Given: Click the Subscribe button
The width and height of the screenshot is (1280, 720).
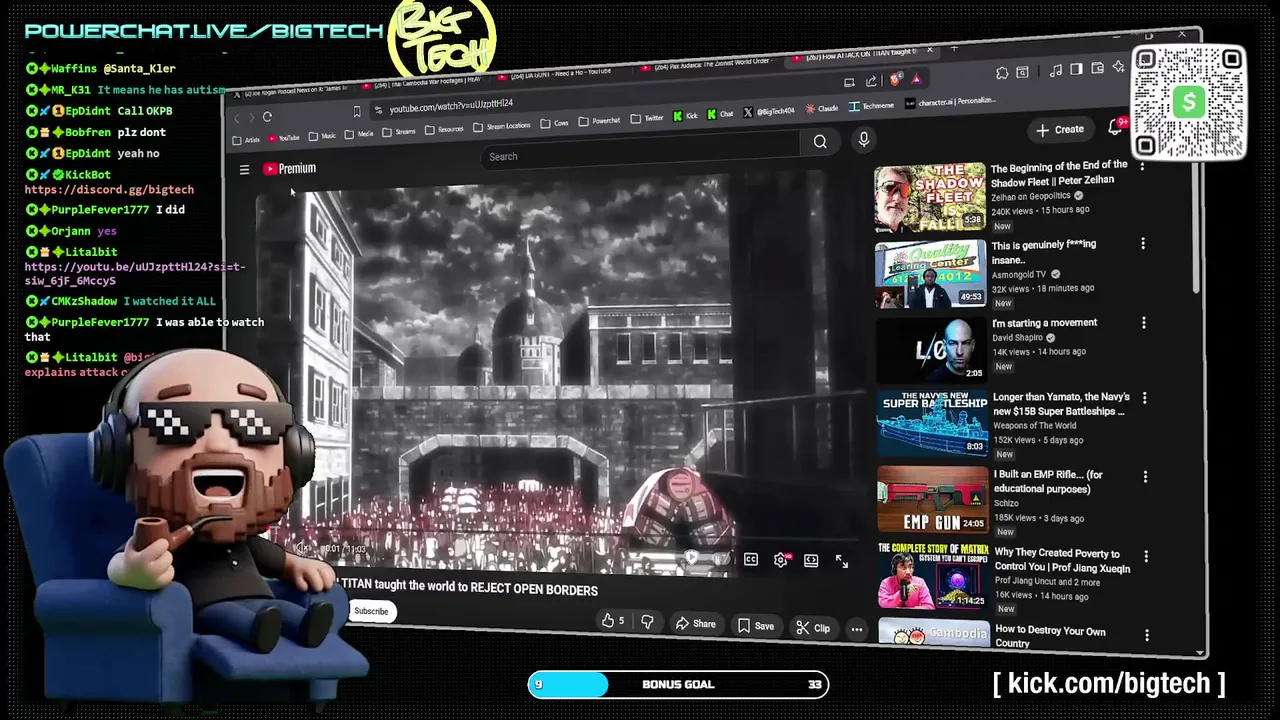Looking at the screenshot, I should click(371, 611).
